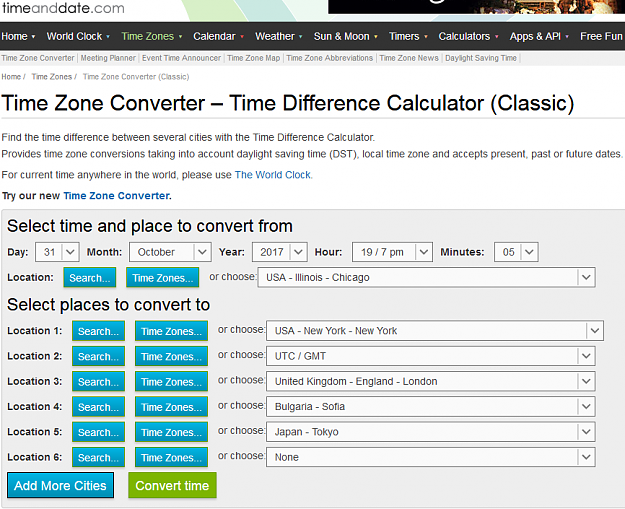
Task: Open the Timers menu
Action: pyautogui.click(x=408, y=36)
